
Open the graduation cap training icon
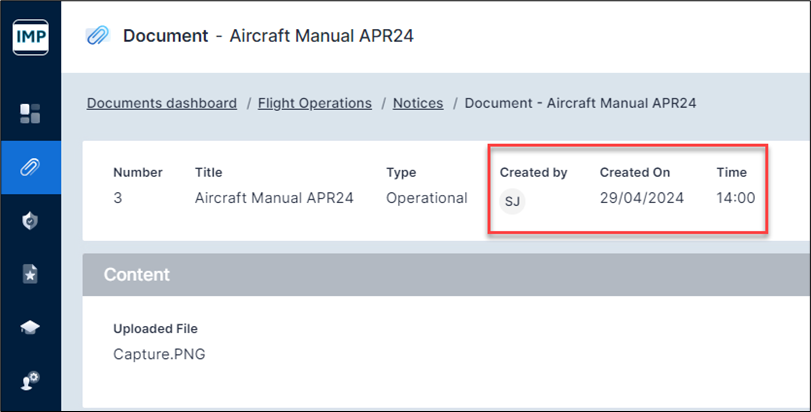[x=30, y=328]
